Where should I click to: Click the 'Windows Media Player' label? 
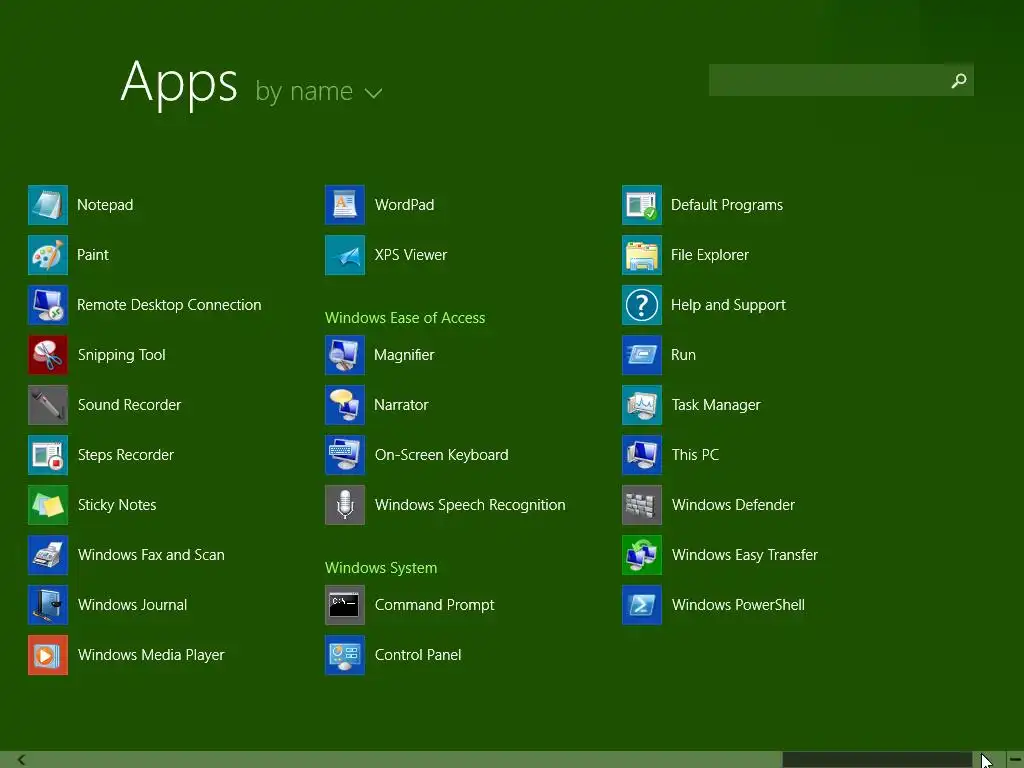tap(151, 655)
